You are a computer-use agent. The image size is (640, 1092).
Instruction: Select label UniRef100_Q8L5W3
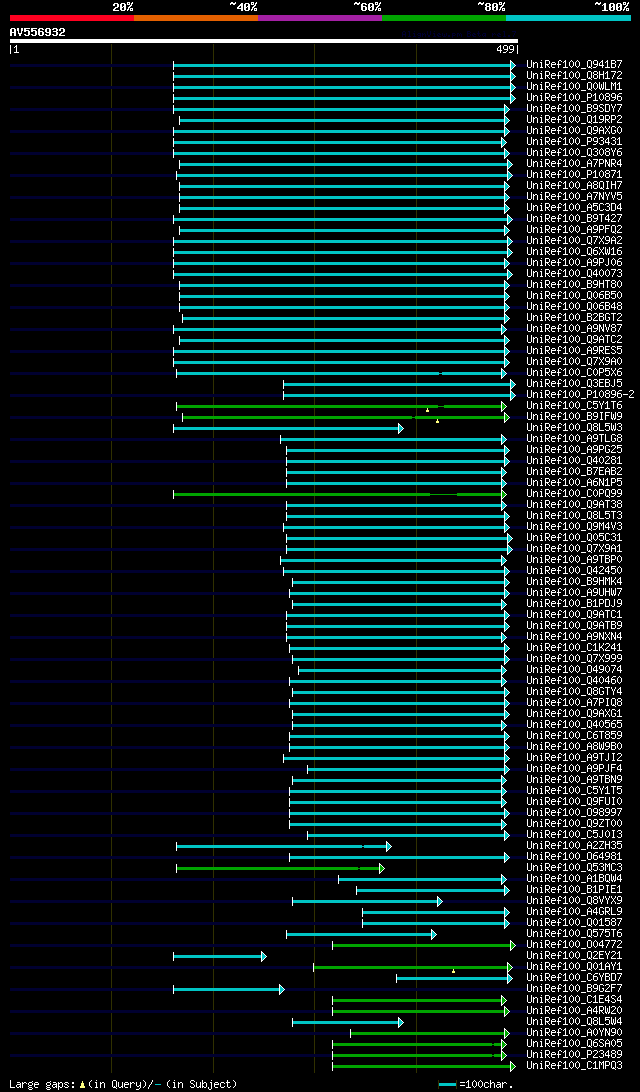point(575,428)
